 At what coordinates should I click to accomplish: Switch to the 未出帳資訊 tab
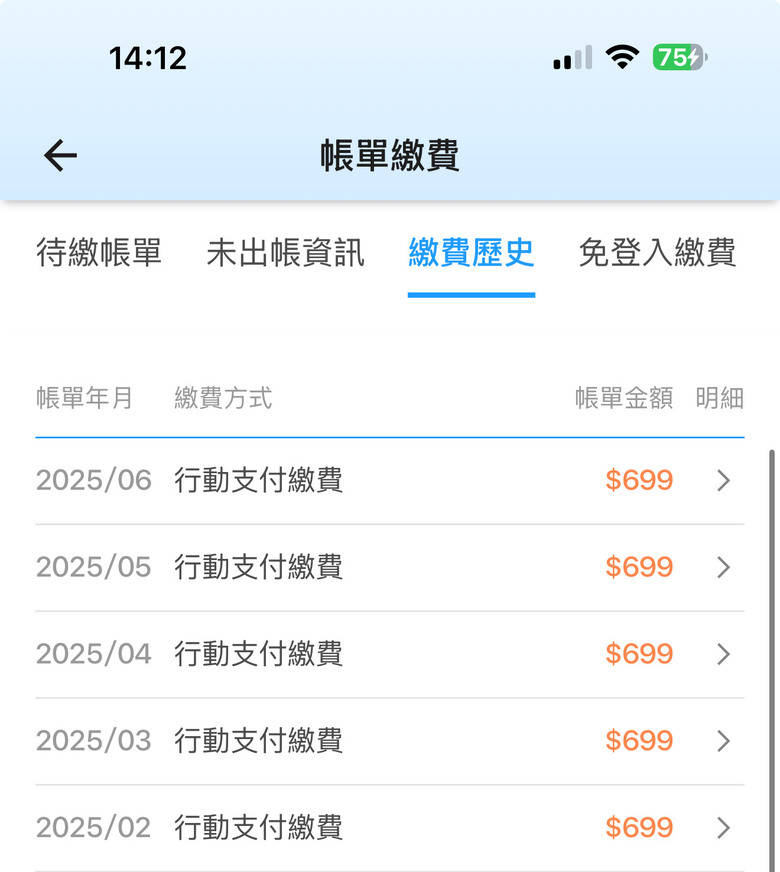click(285, 252)
